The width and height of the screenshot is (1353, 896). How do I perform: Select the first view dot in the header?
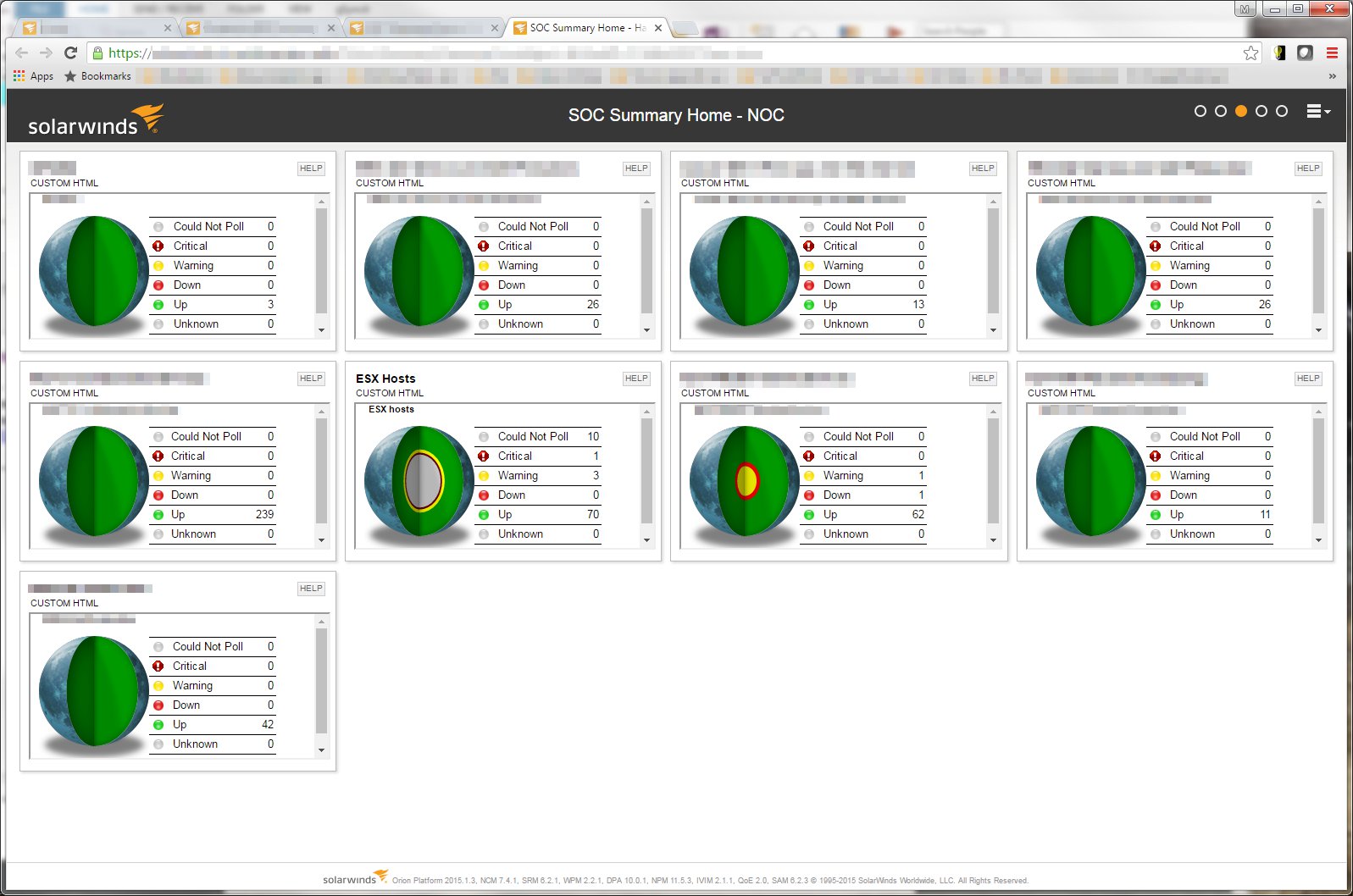coord(1200,111)
